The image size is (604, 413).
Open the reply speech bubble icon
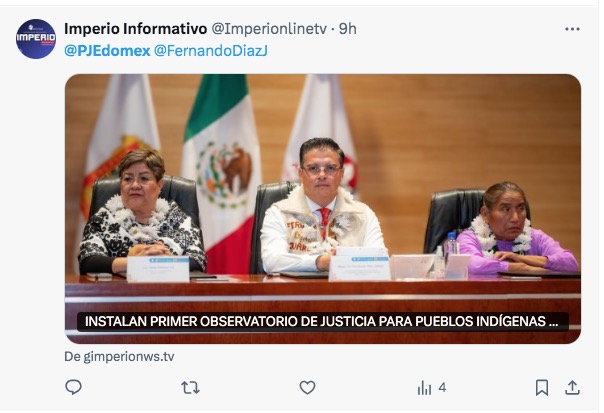point(73,387)
